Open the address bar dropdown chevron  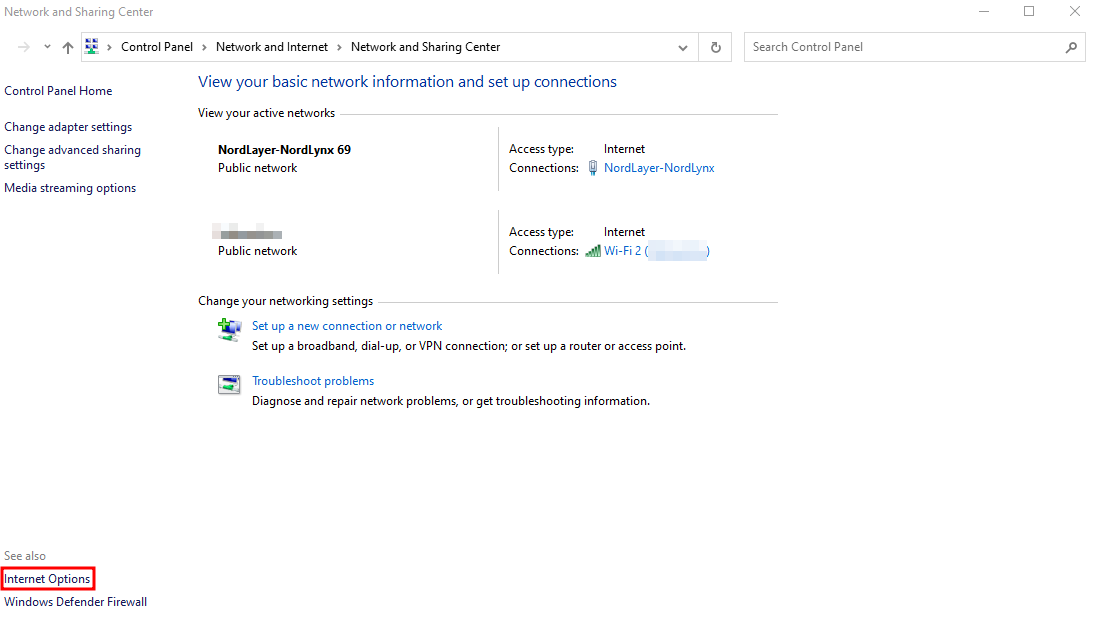[683, 46]
